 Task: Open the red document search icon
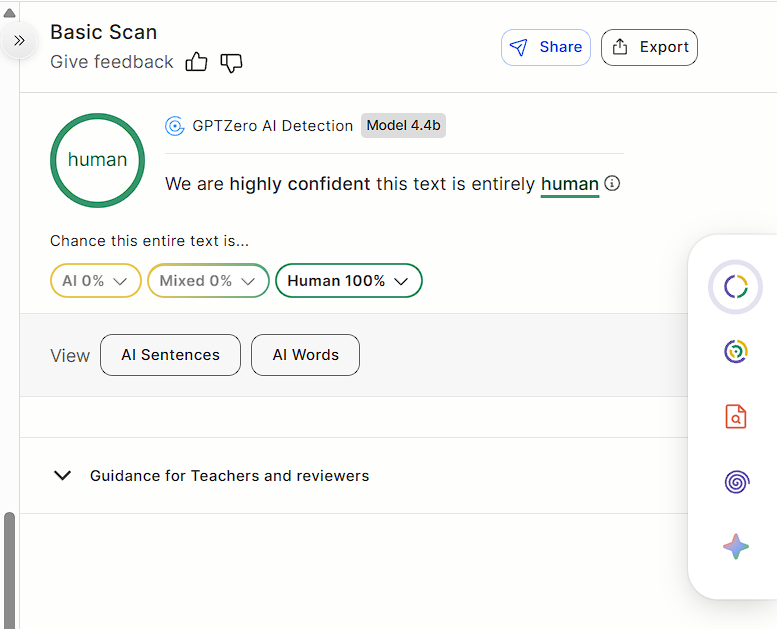(736, 416)
